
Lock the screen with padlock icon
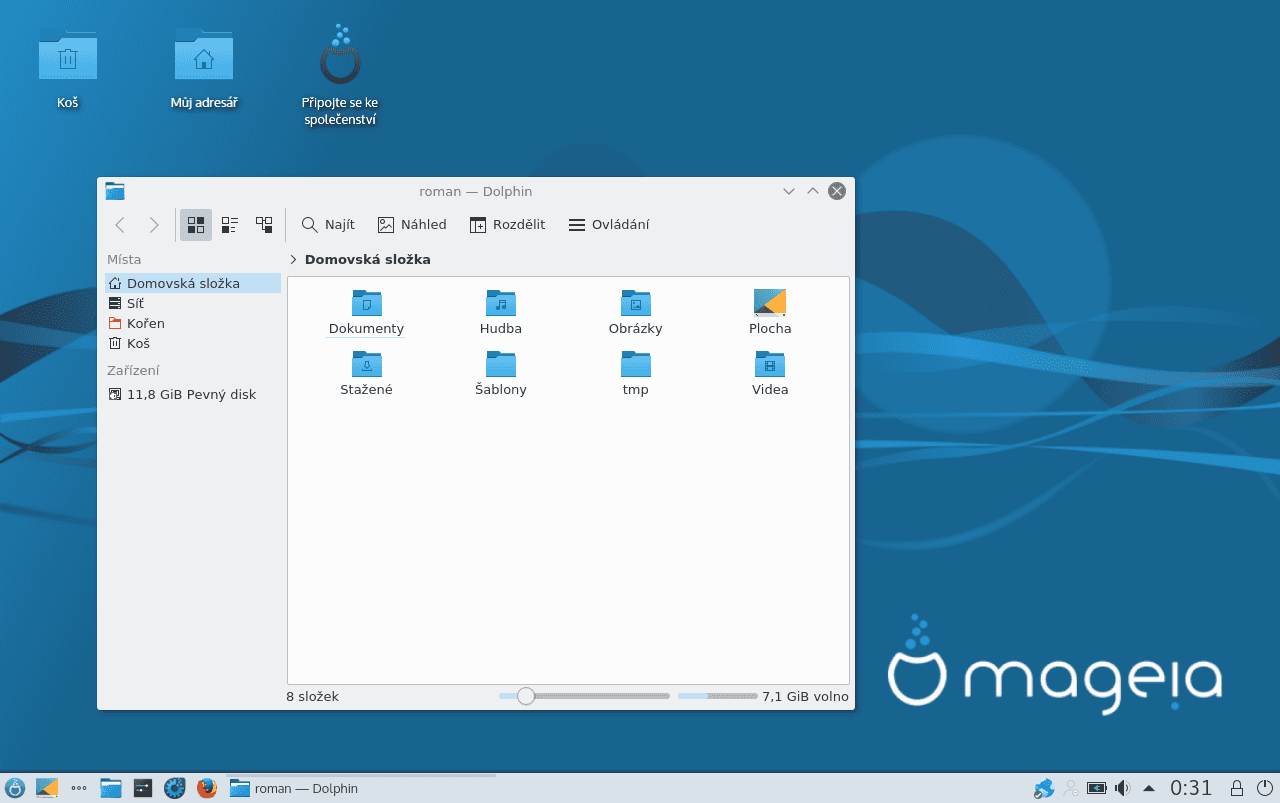pyautogui.click(x=1237, y=788)
